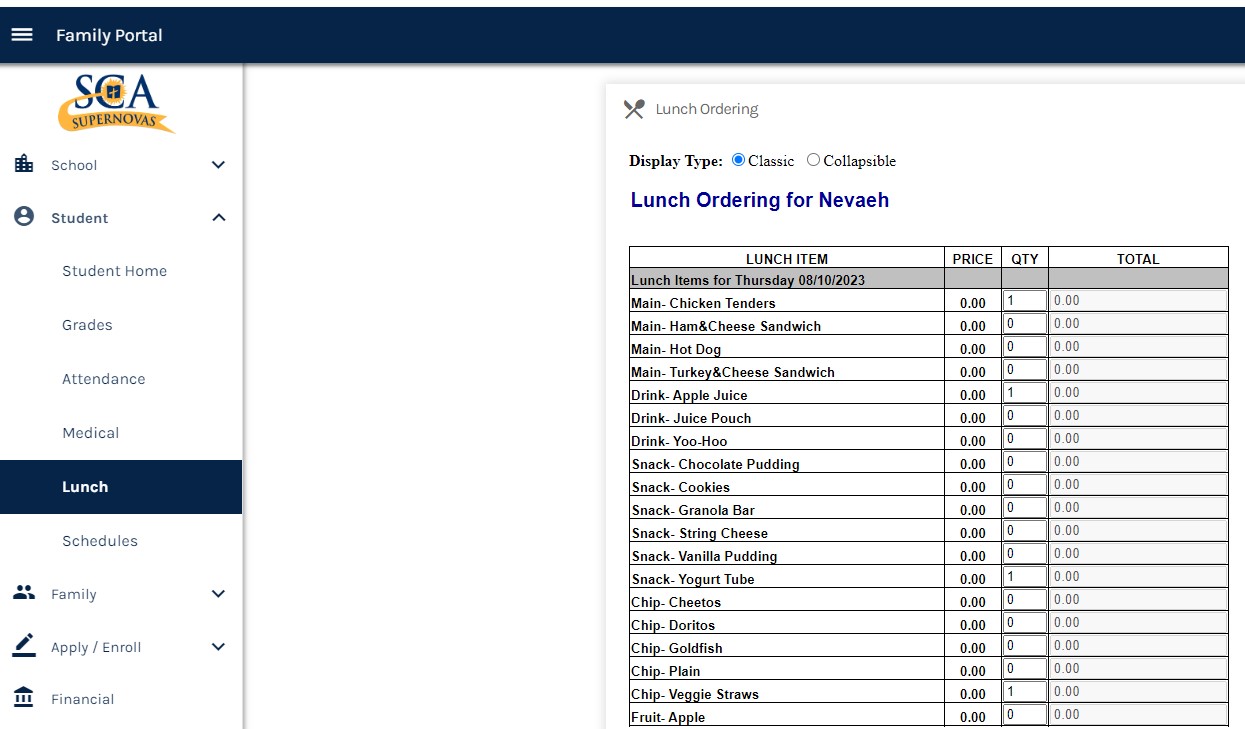Viewport: 1245px width, 729px height.
Task: Select the Collapsible display type
Action: coord(813,160)
